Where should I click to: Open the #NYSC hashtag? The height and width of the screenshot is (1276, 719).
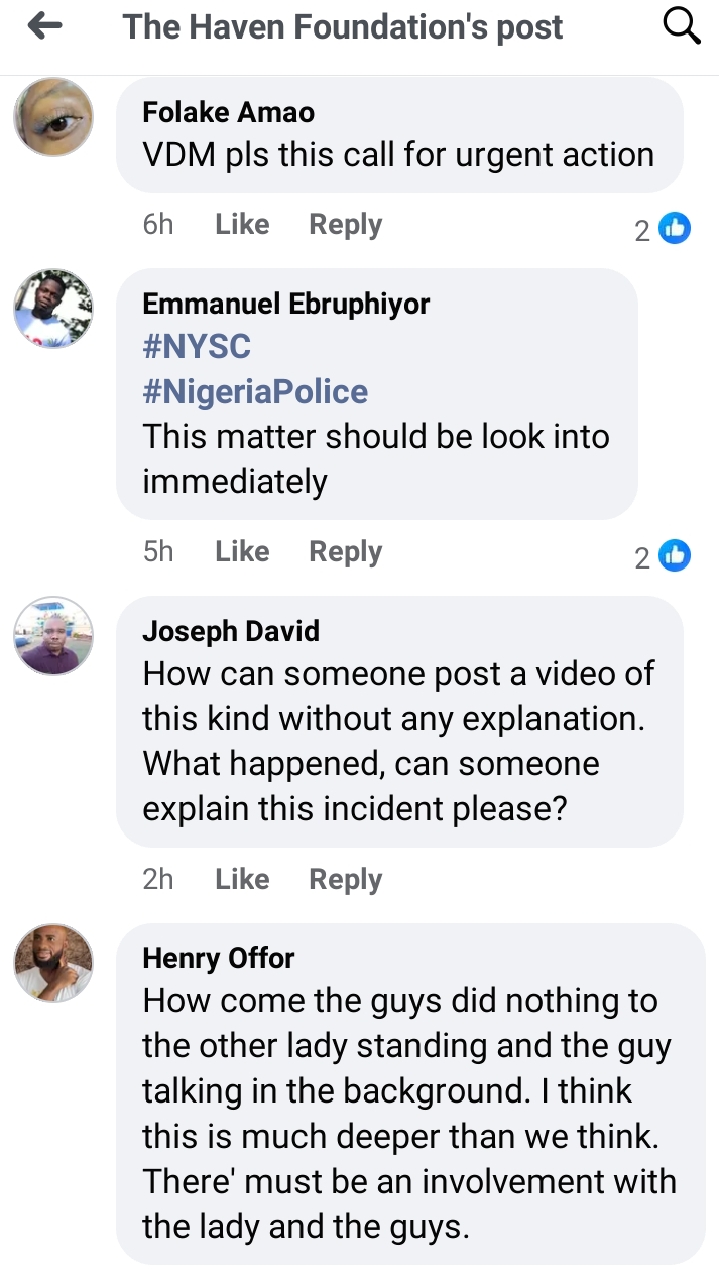[x=197, y=347]
